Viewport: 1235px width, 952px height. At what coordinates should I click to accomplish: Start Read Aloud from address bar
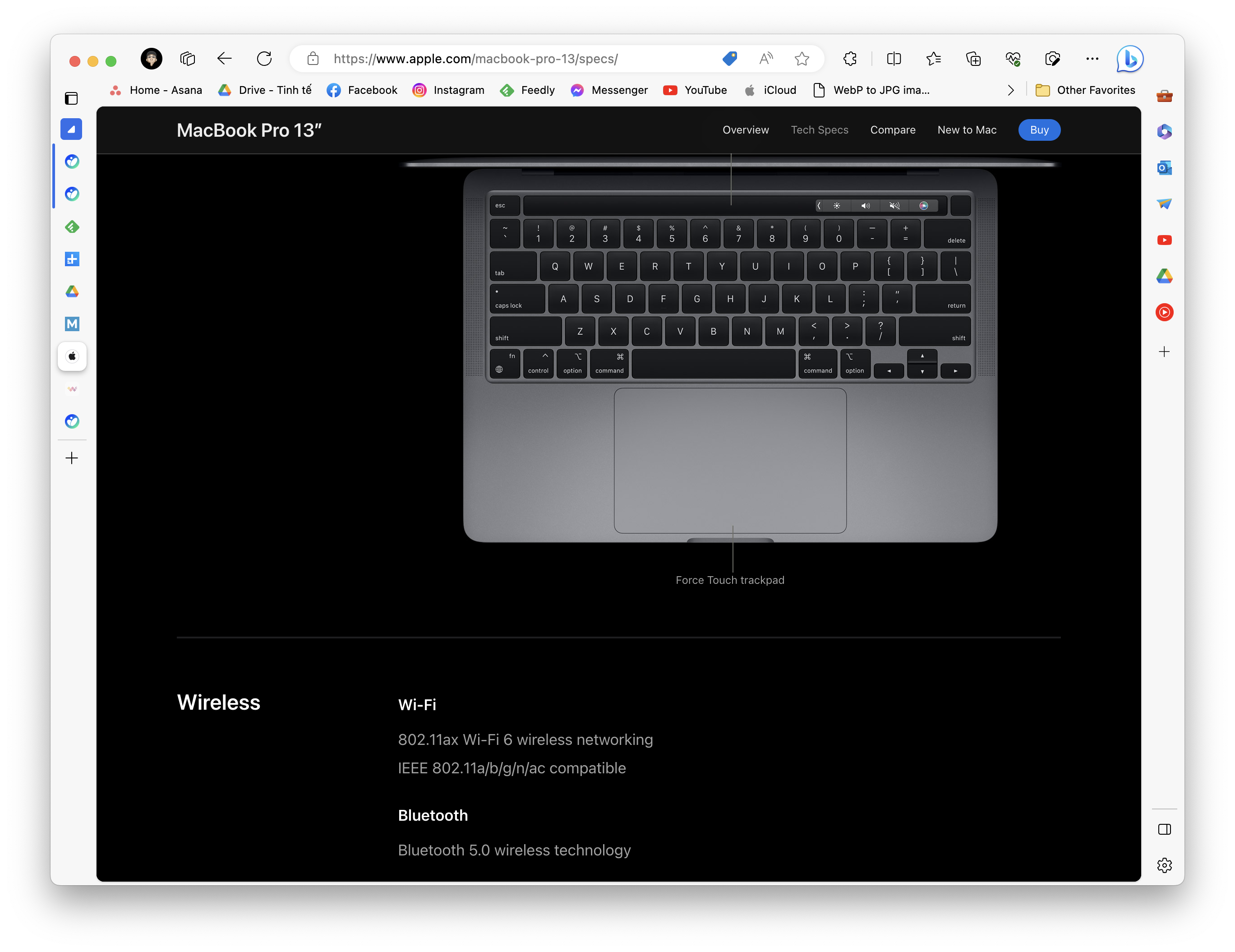765,59
